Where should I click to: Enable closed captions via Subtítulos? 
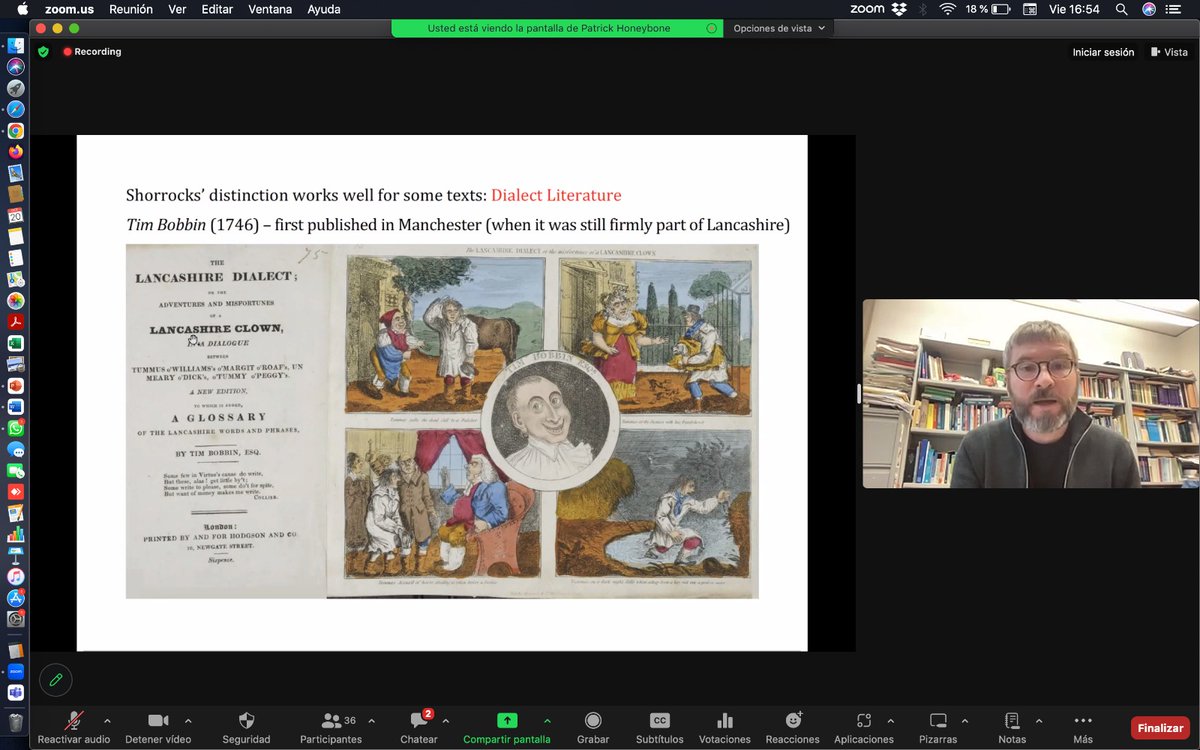point(659,728)
